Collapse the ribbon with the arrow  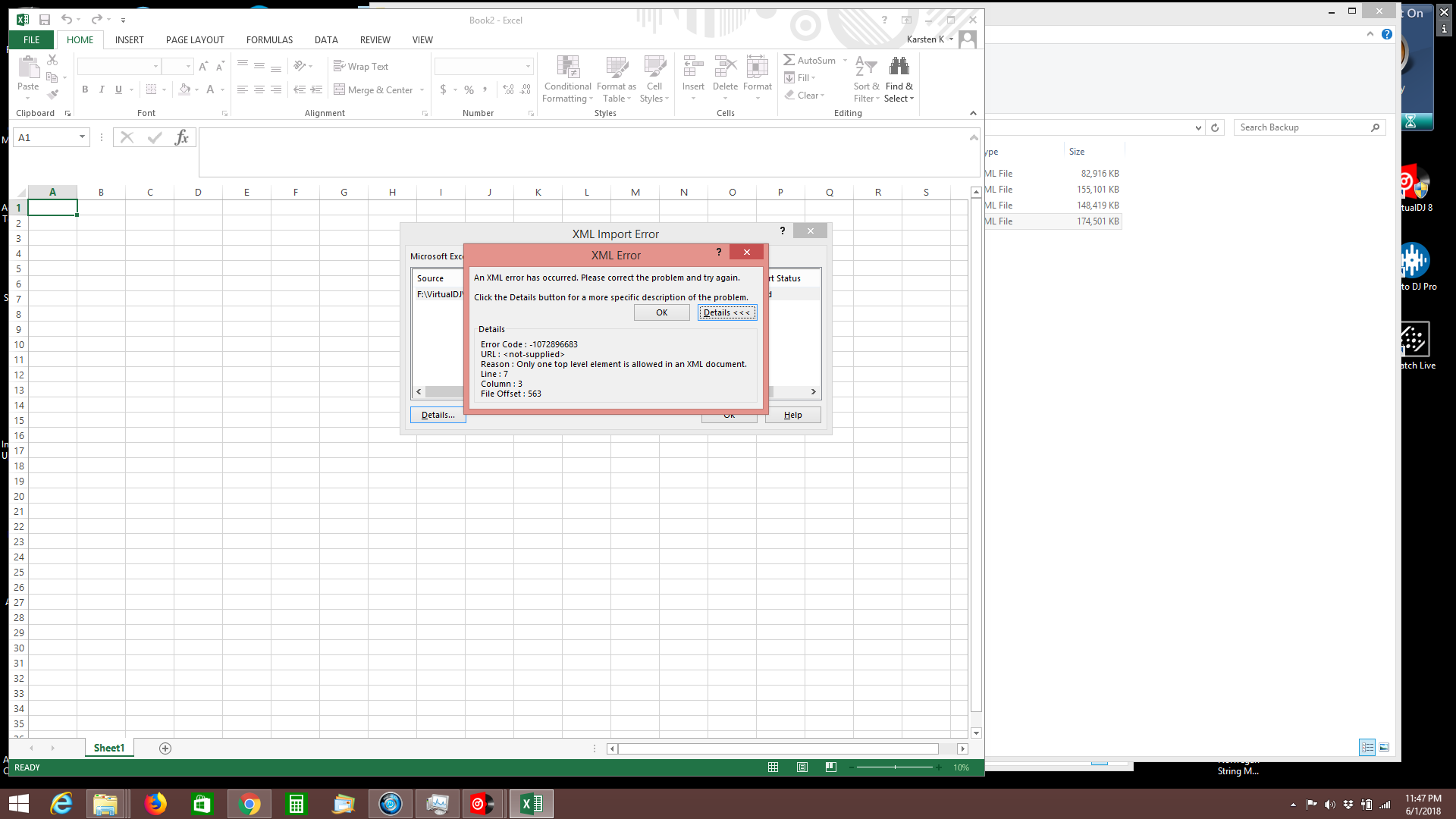973,113
